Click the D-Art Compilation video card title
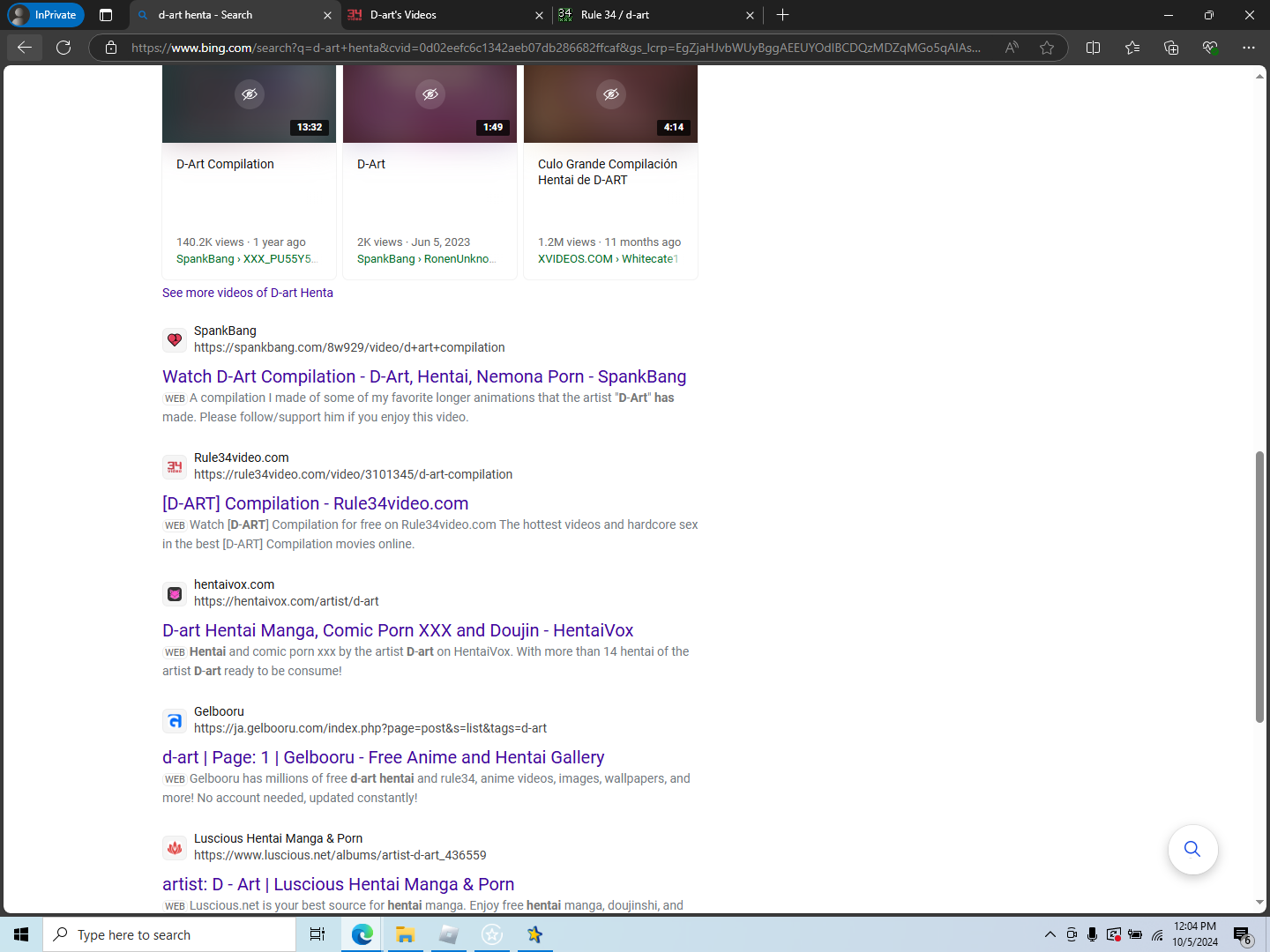 [225, 164]
